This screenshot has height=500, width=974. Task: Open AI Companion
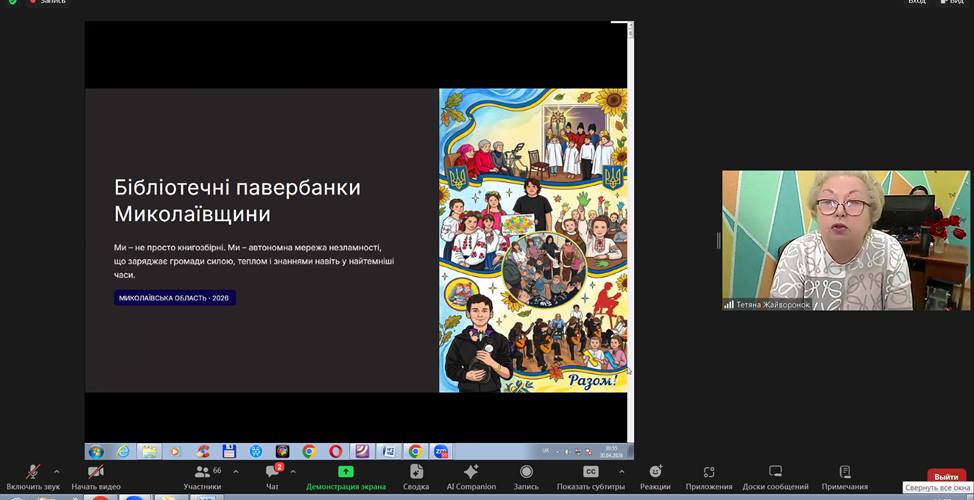click(471, 478)
